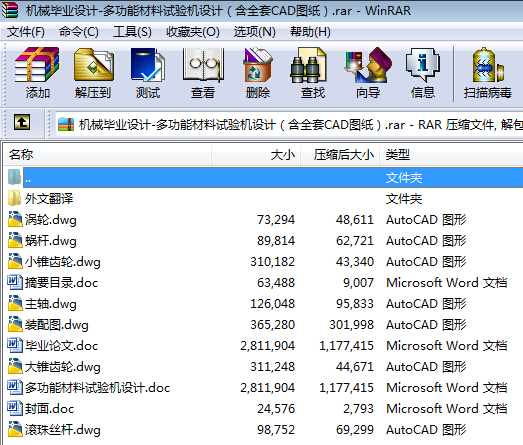
Task: Click the 摘要目录.doc Word icon
Action: [x=15, y=282]
